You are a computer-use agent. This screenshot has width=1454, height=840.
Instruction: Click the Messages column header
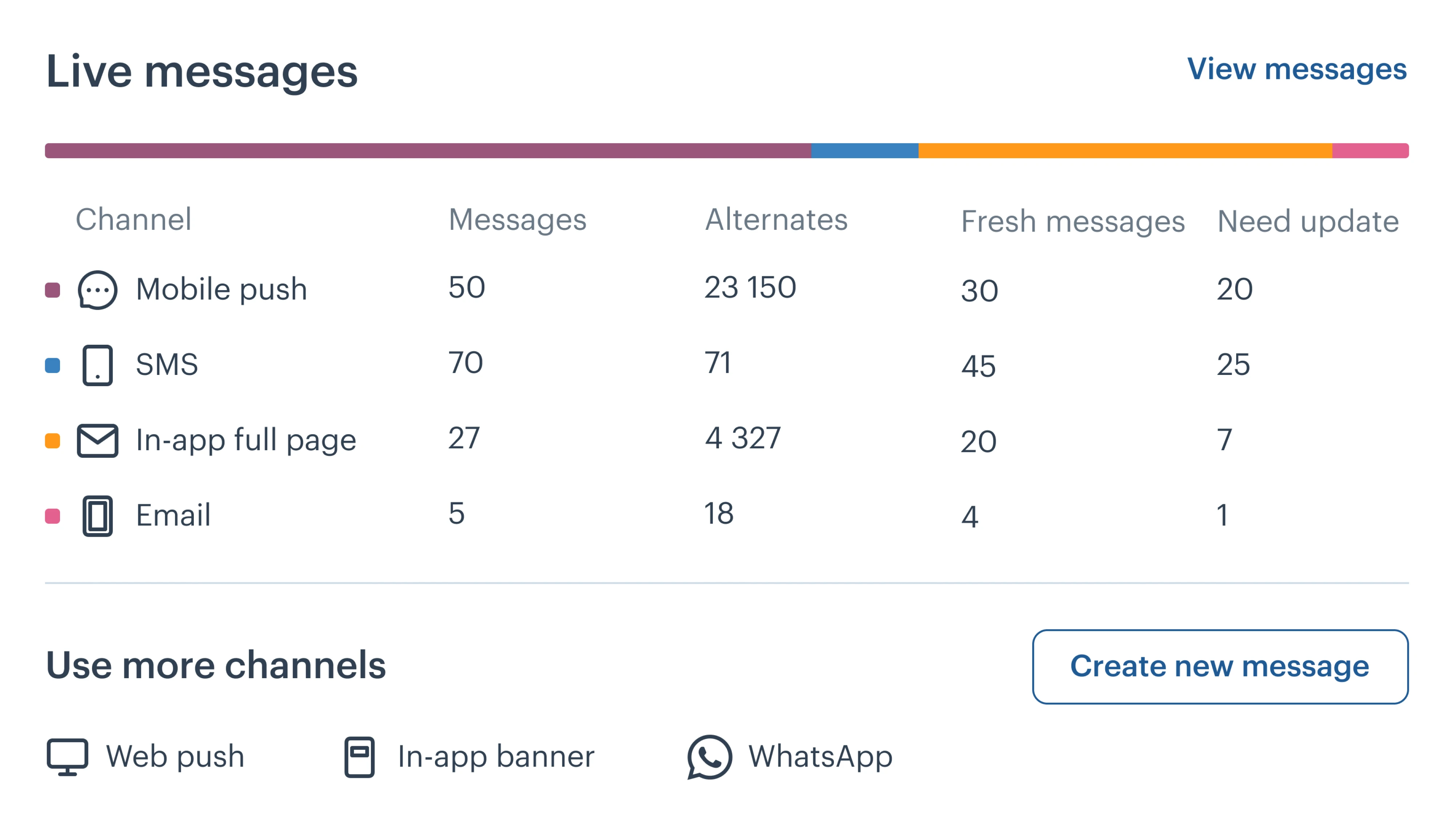tap(518, 220)
